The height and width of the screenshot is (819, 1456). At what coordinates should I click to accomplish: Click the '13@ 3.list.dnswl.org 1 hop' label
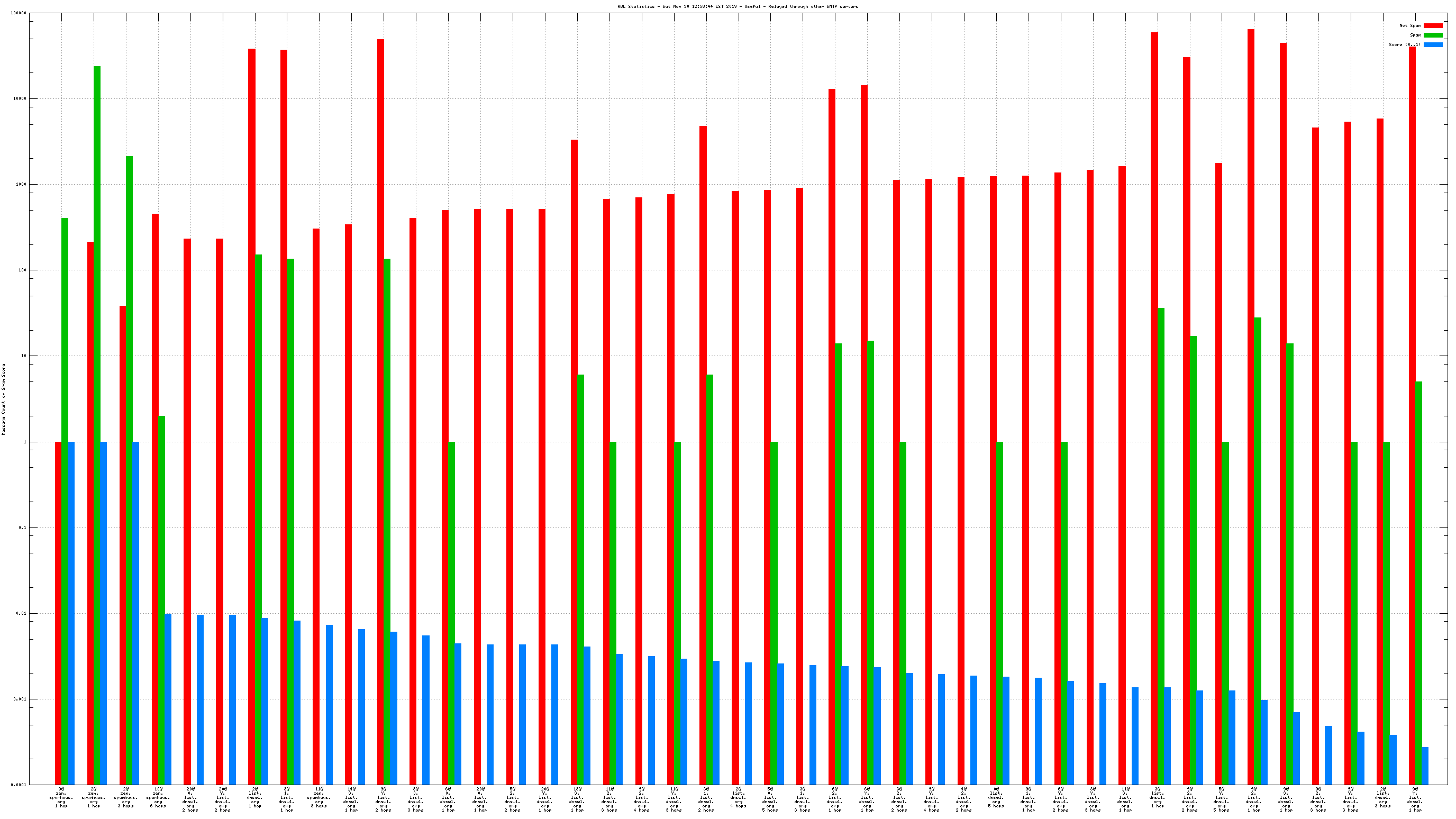[x=577, y=799]
